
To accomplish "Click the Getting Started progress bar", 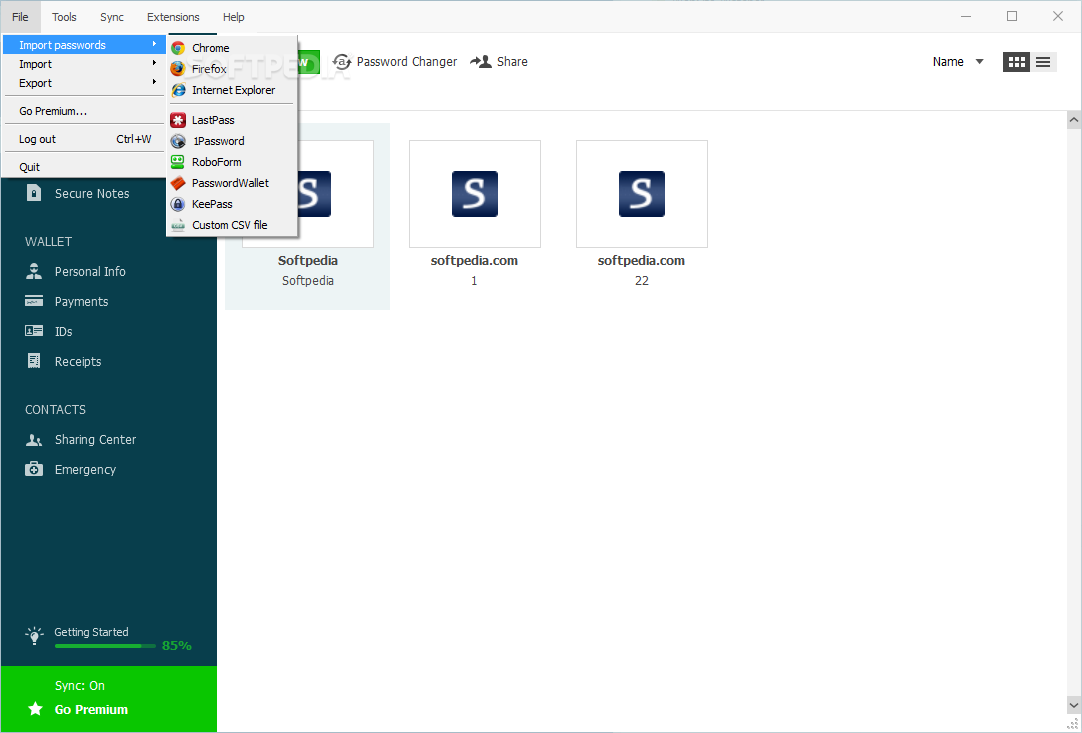I will point(105,646).
